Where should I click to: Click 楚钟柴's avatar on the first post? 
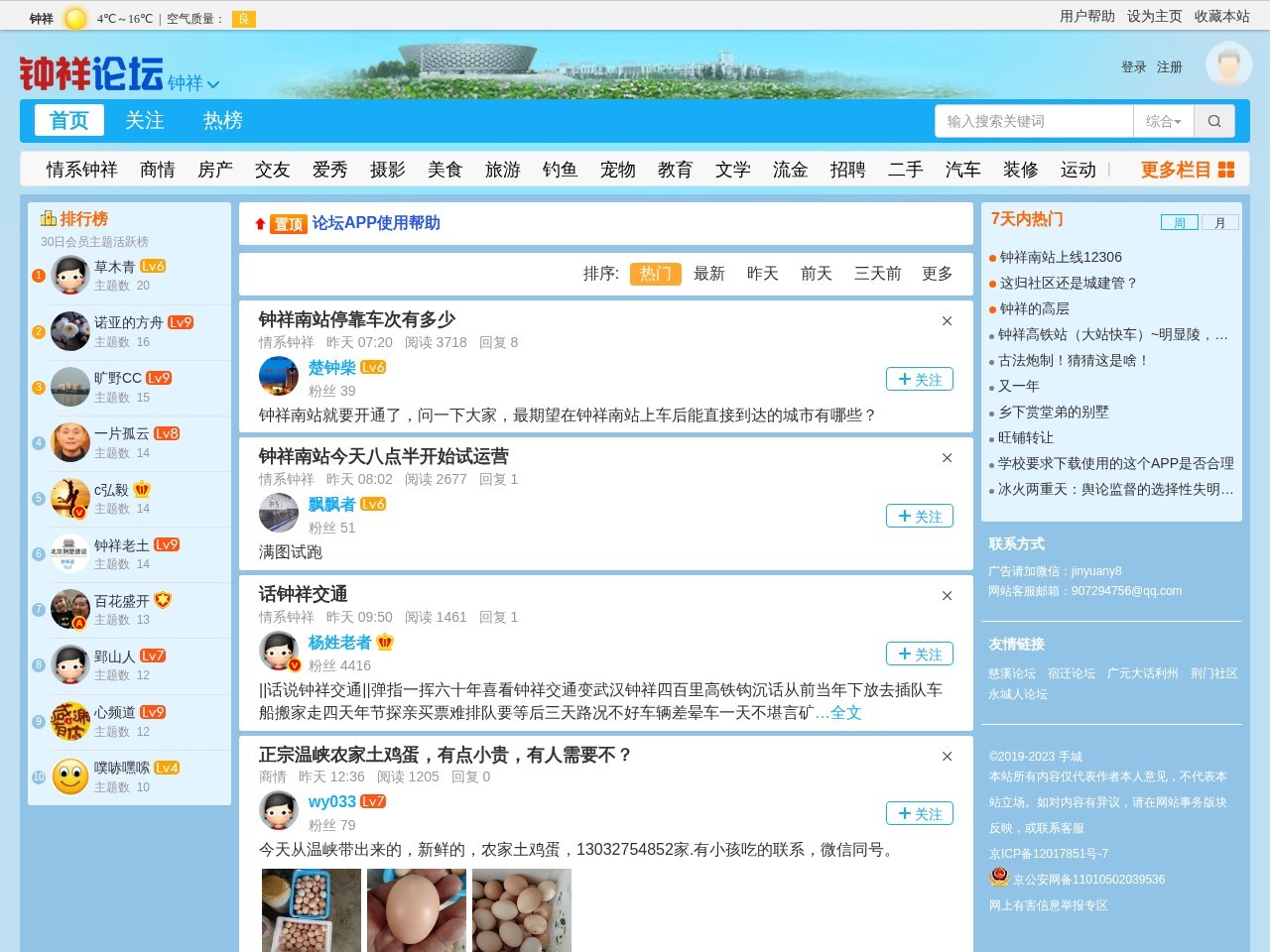click(x=278, y=376)
